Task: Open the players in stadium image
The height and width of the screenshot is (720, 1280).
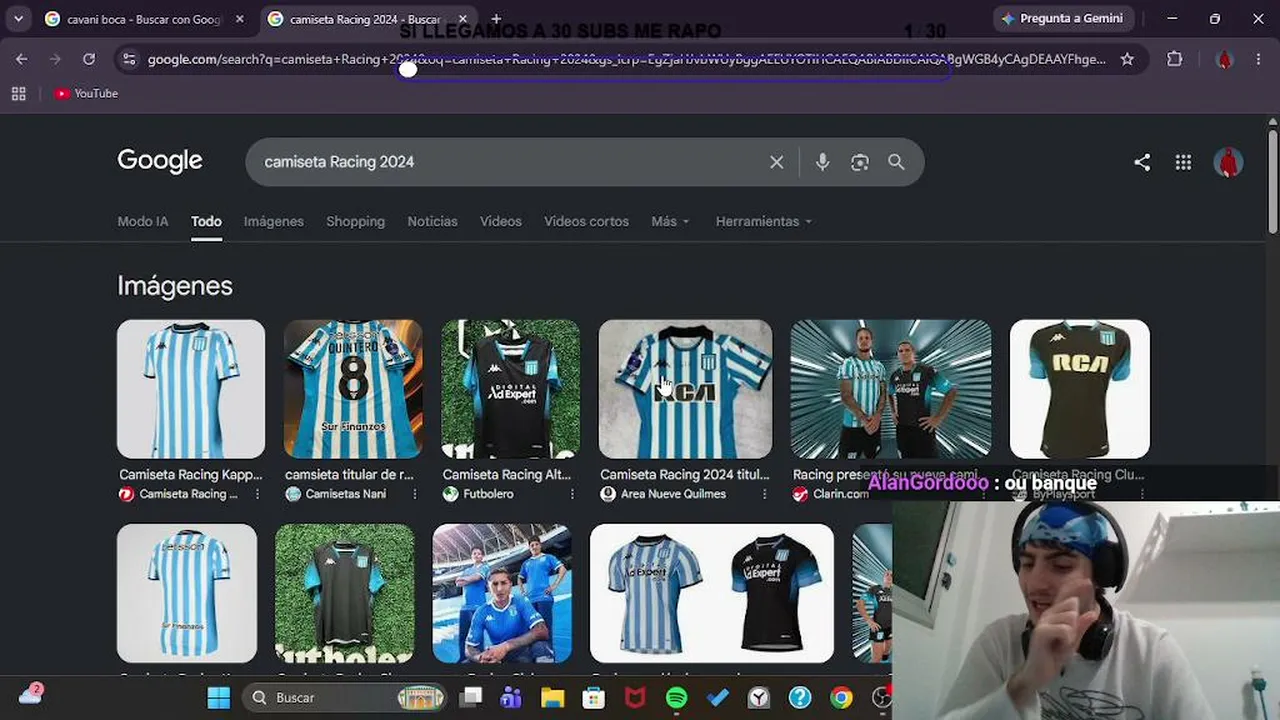Action: (502, 593)
